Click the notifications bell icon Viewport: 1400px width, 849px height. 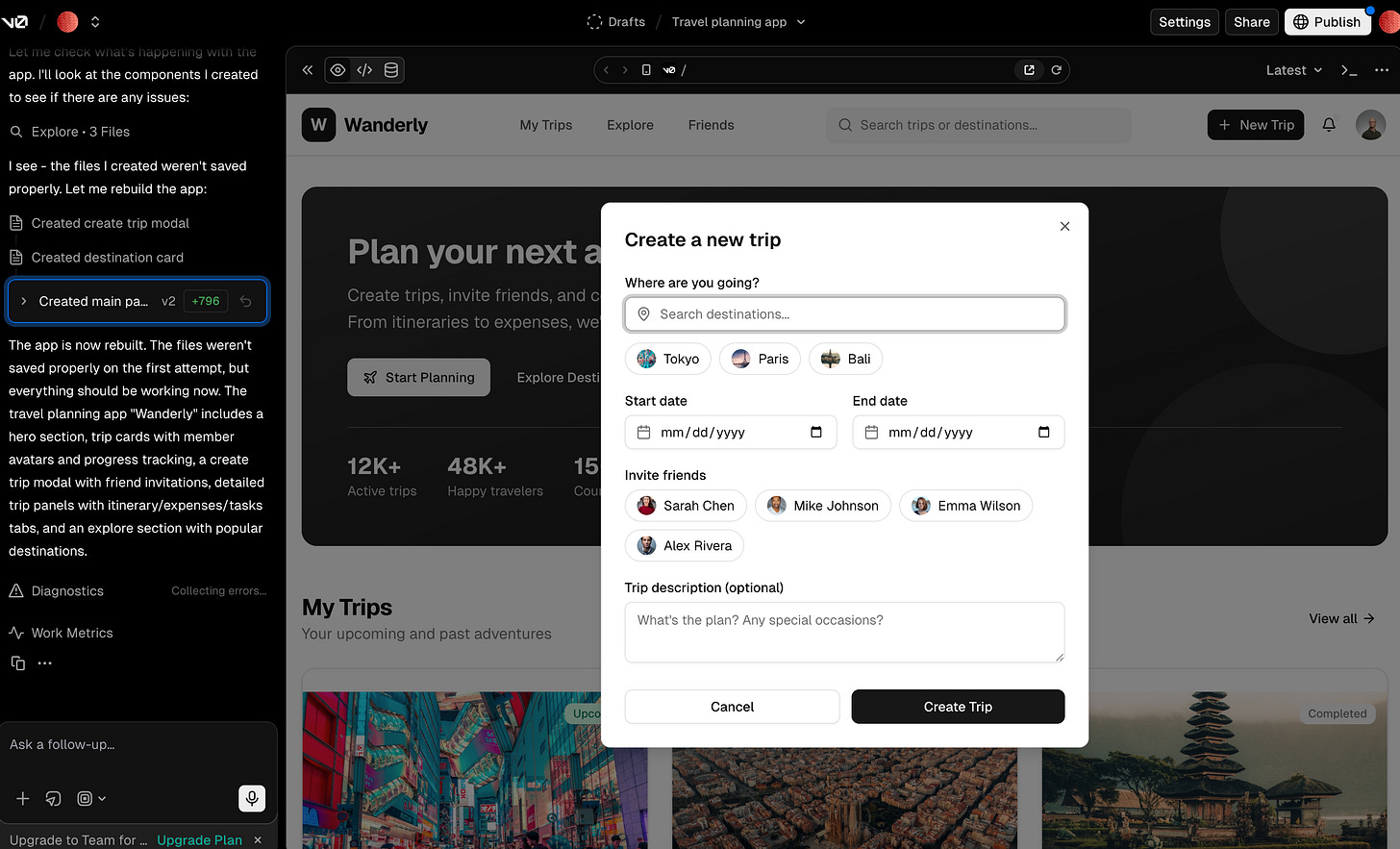tap(1329, 125)
